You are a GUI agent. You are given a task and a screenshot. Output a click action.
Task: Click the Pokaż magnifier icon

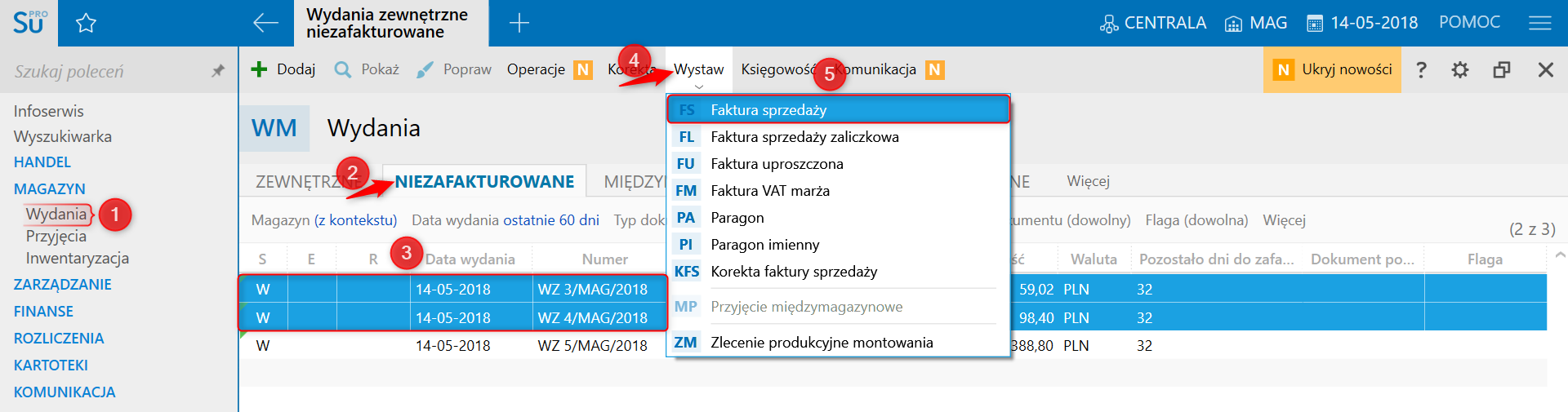(x=343, y=69)
